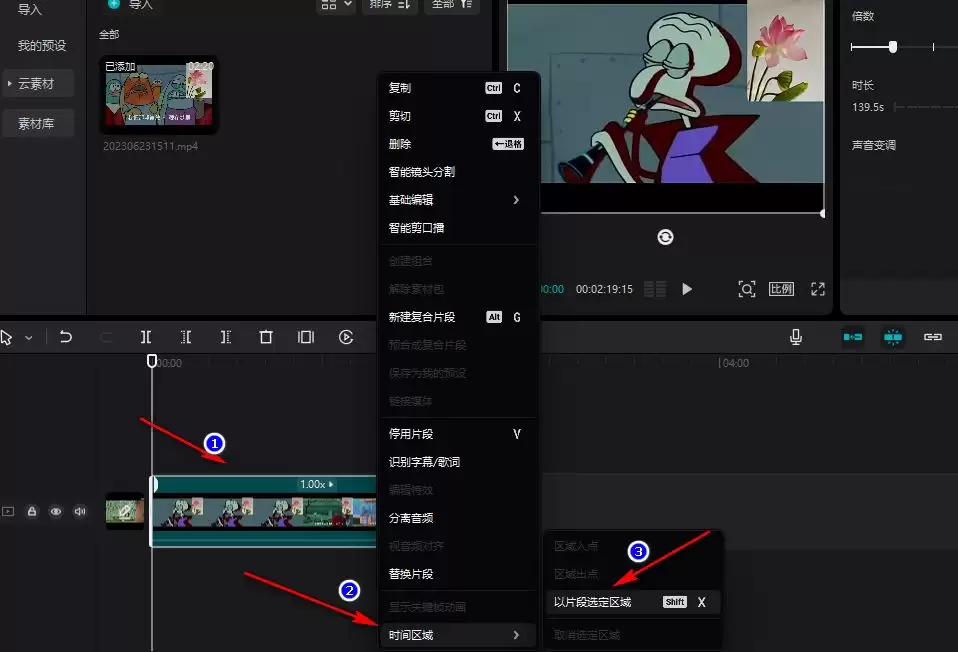The height and width of the screenshot is (652, 958).
Task: Expand the chevron next to the selection tool
Action: [x=29, y=337]
